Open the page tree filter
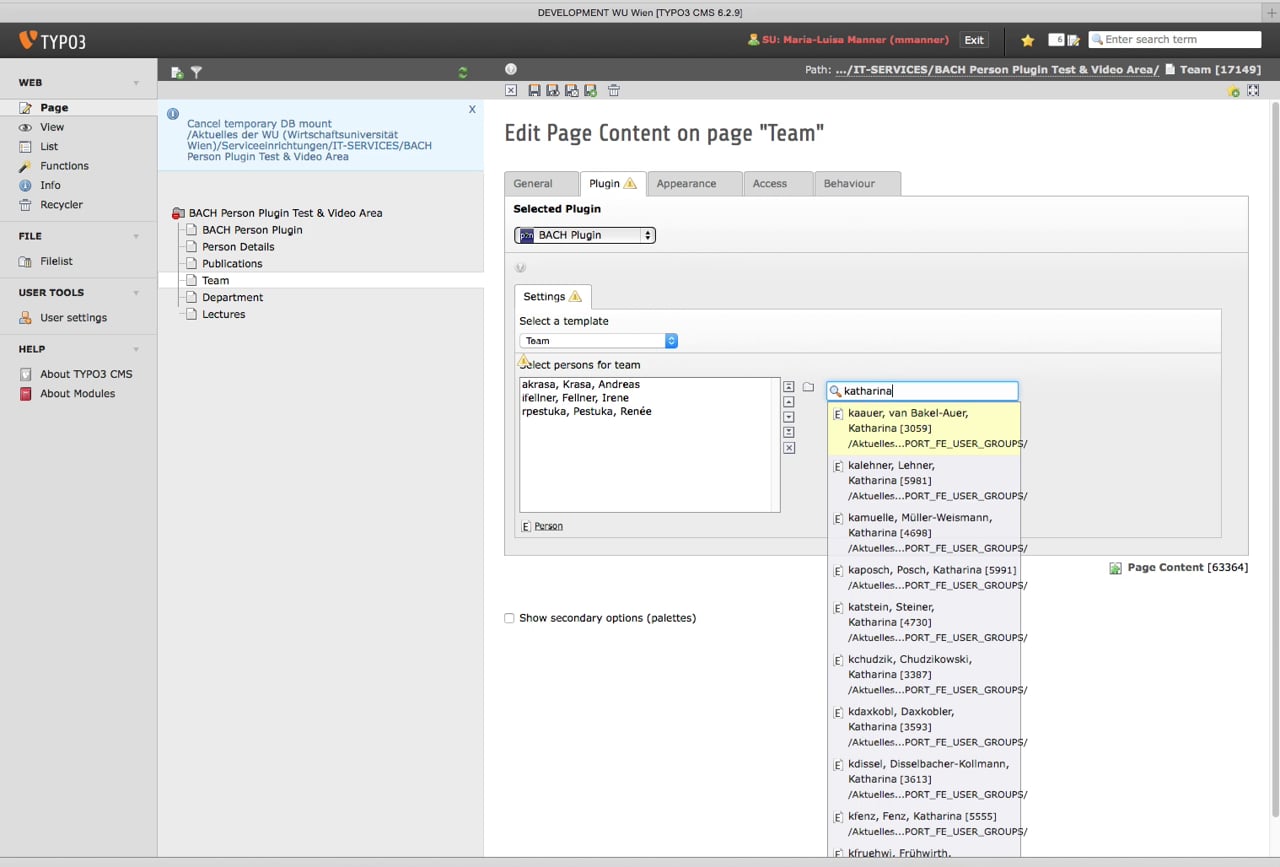Viewport: 1280px width, 867px height. (196, 72)
